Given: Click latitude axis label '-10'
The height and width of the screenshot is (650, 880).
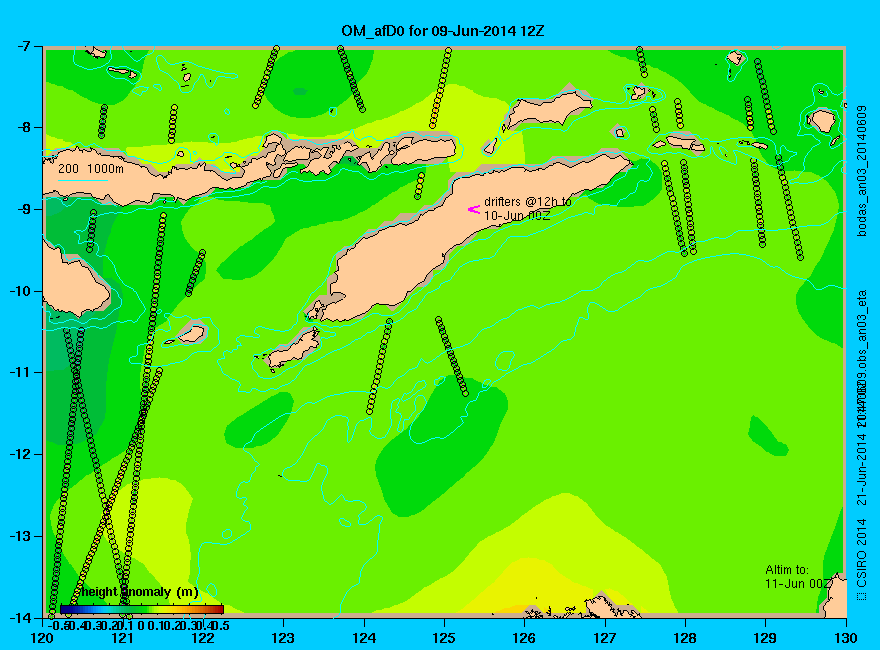Looking at the screenshot, I should coord(19,291).
